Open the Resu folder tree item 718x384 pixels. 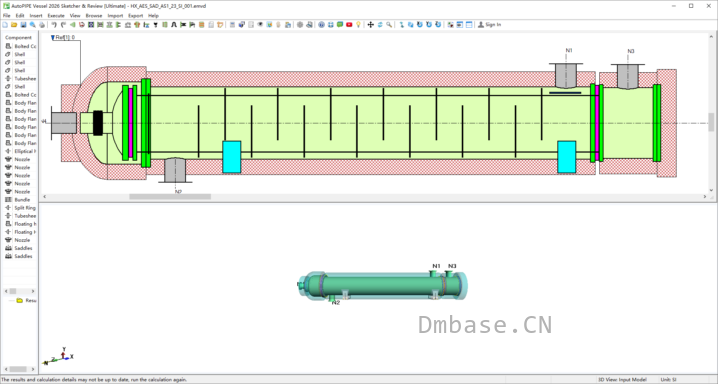click(26, 301)
